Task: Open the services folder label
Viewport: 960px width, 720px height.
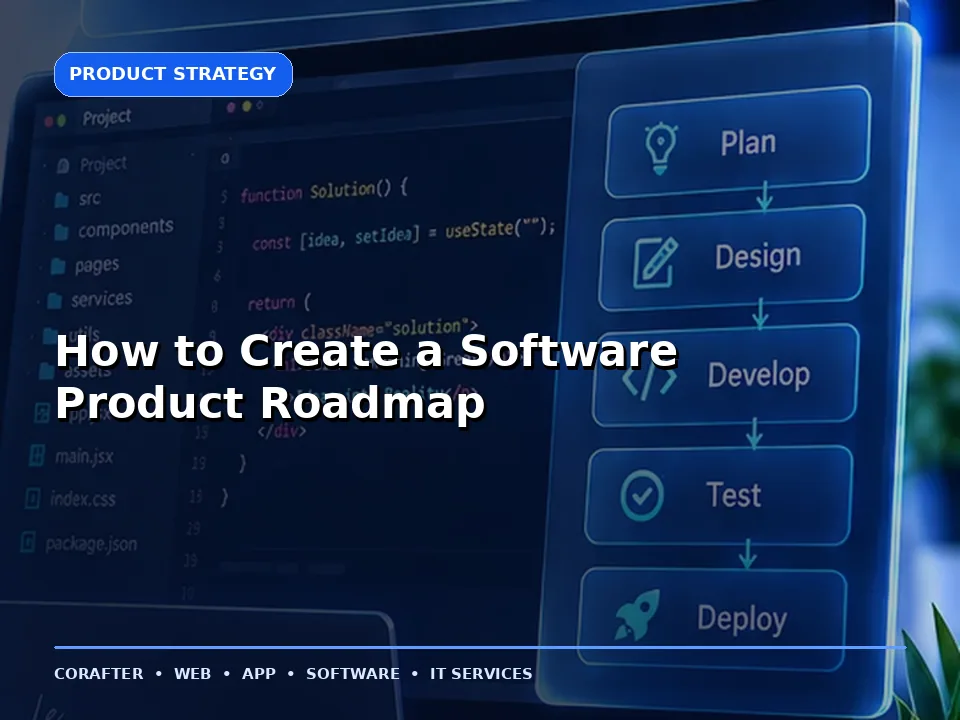Action: tap(102, 299)
